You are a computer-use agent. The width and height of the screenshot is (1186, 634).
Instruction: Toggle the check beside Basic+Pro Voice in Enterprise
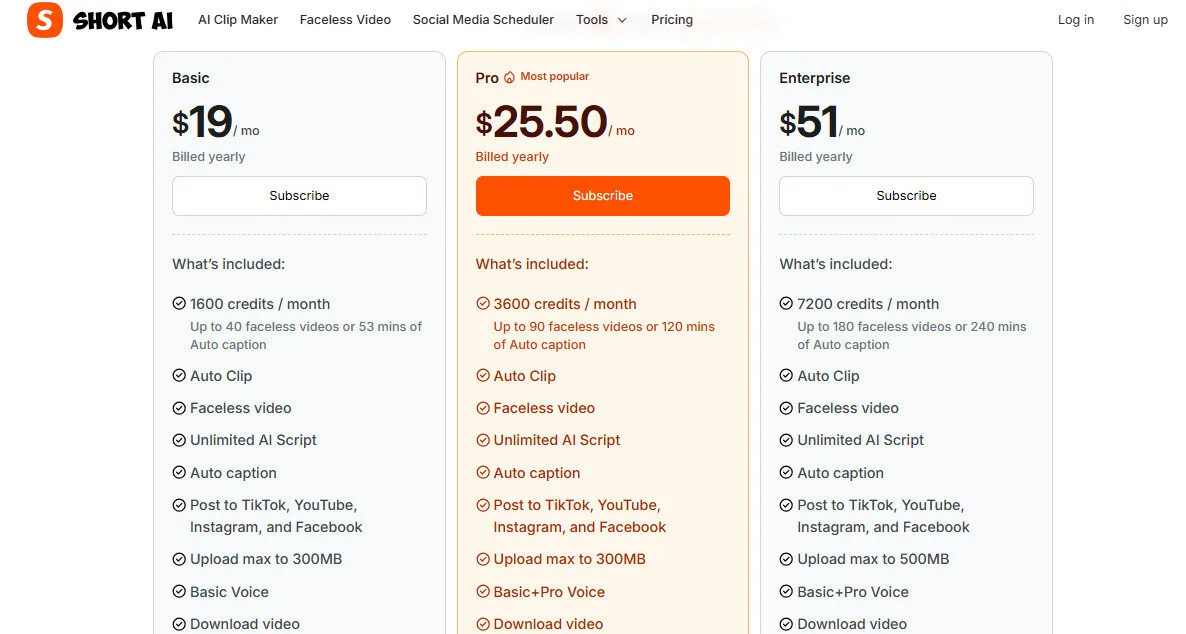coord(785,592)
